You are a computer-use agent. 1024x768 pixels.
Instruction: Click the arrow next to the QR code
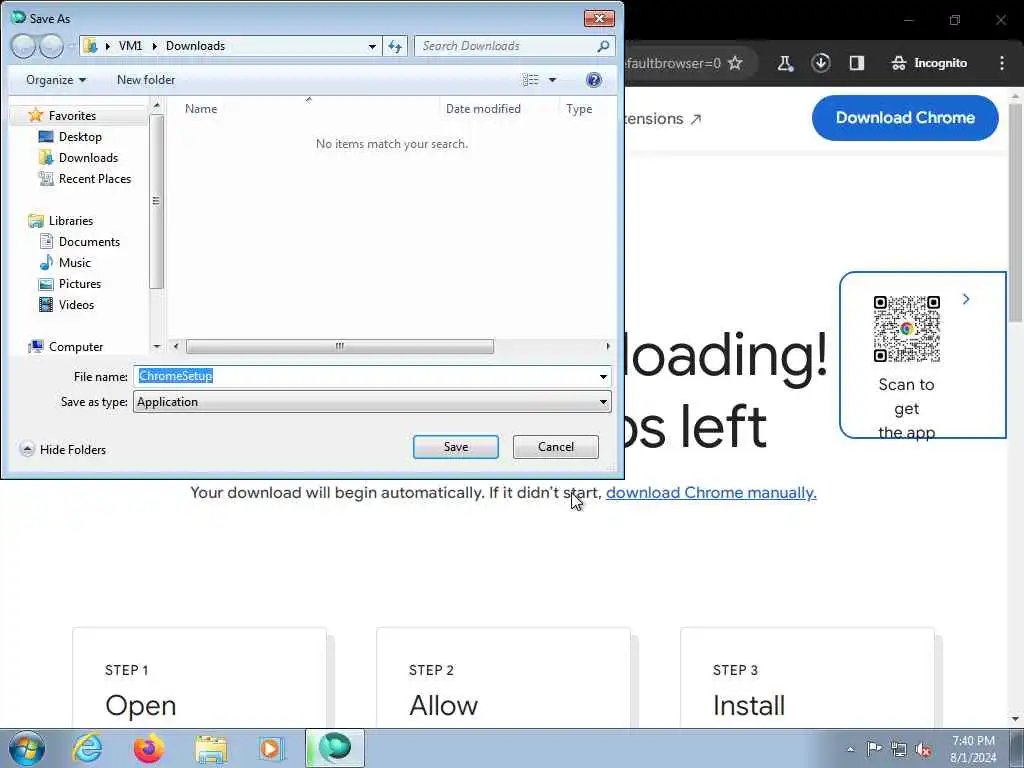point(966,299)
